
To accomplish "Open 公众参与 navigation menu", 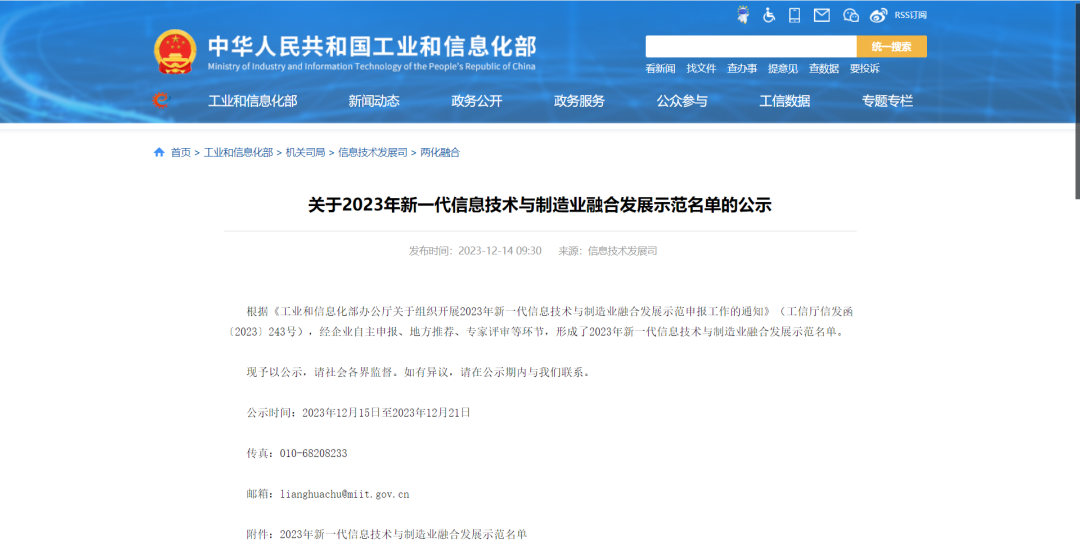I will (682, 101).
